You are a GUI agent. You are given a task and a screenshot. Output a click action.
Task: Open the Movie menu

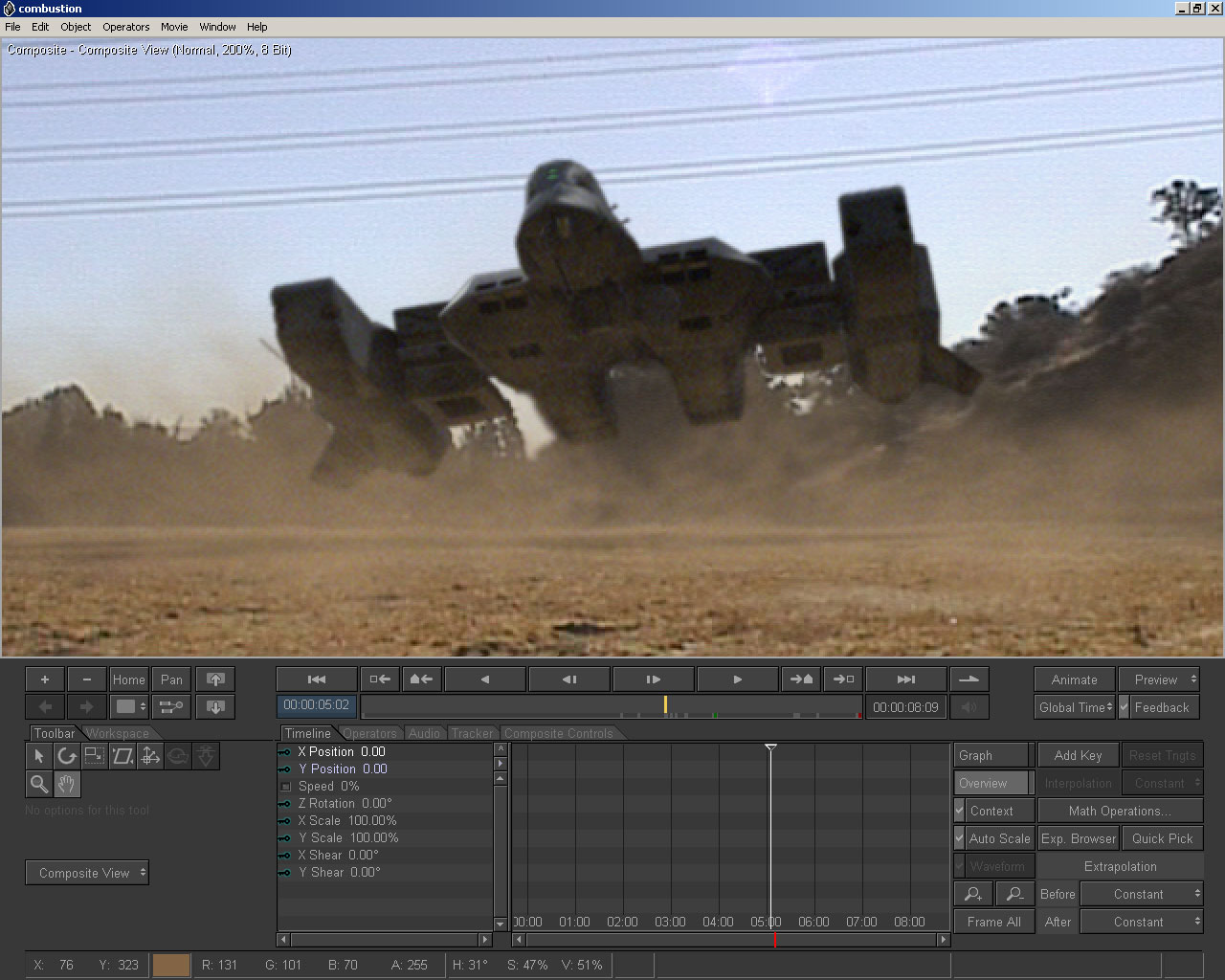[174, 27]
